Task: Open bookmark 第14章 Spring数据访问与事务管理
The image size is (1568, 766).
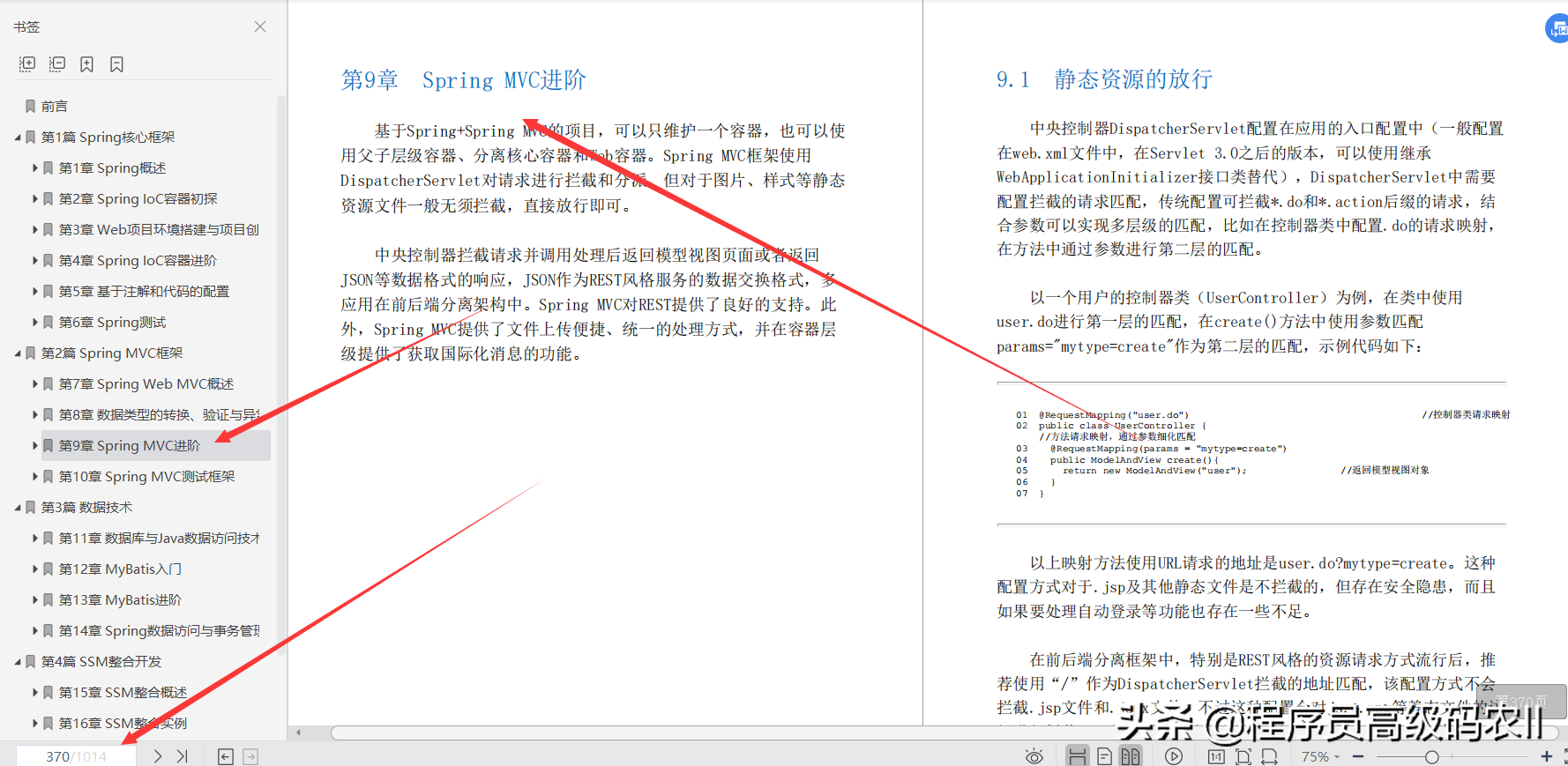Action: tap(159, 630)
